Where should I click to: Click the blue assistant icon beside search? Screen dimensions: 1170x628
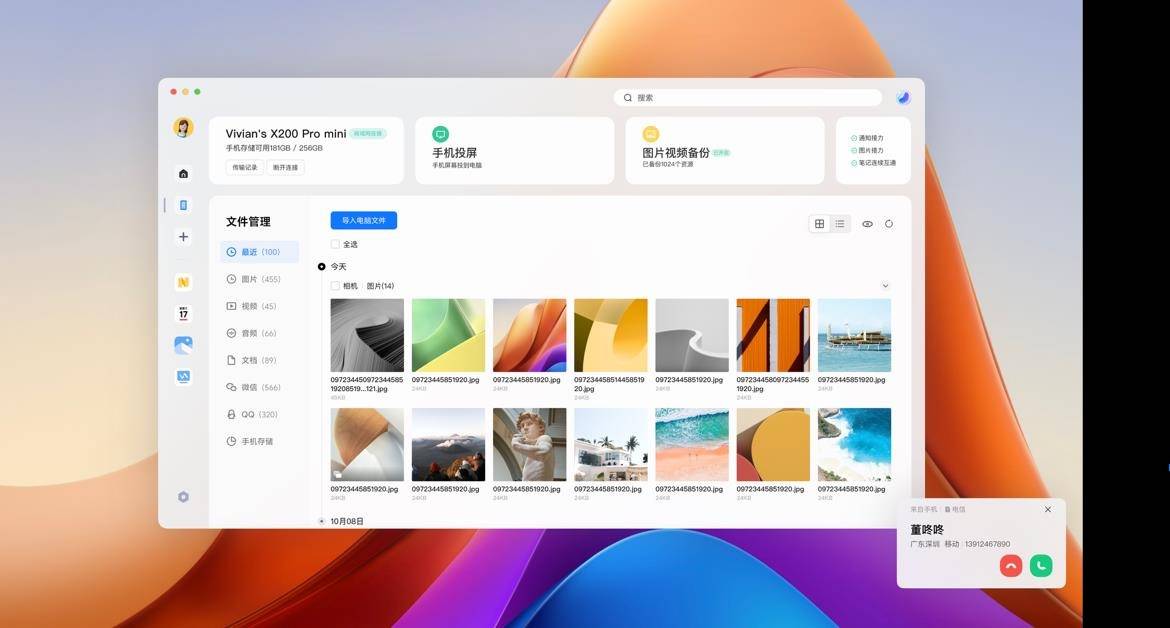click(x=903, y=98)
